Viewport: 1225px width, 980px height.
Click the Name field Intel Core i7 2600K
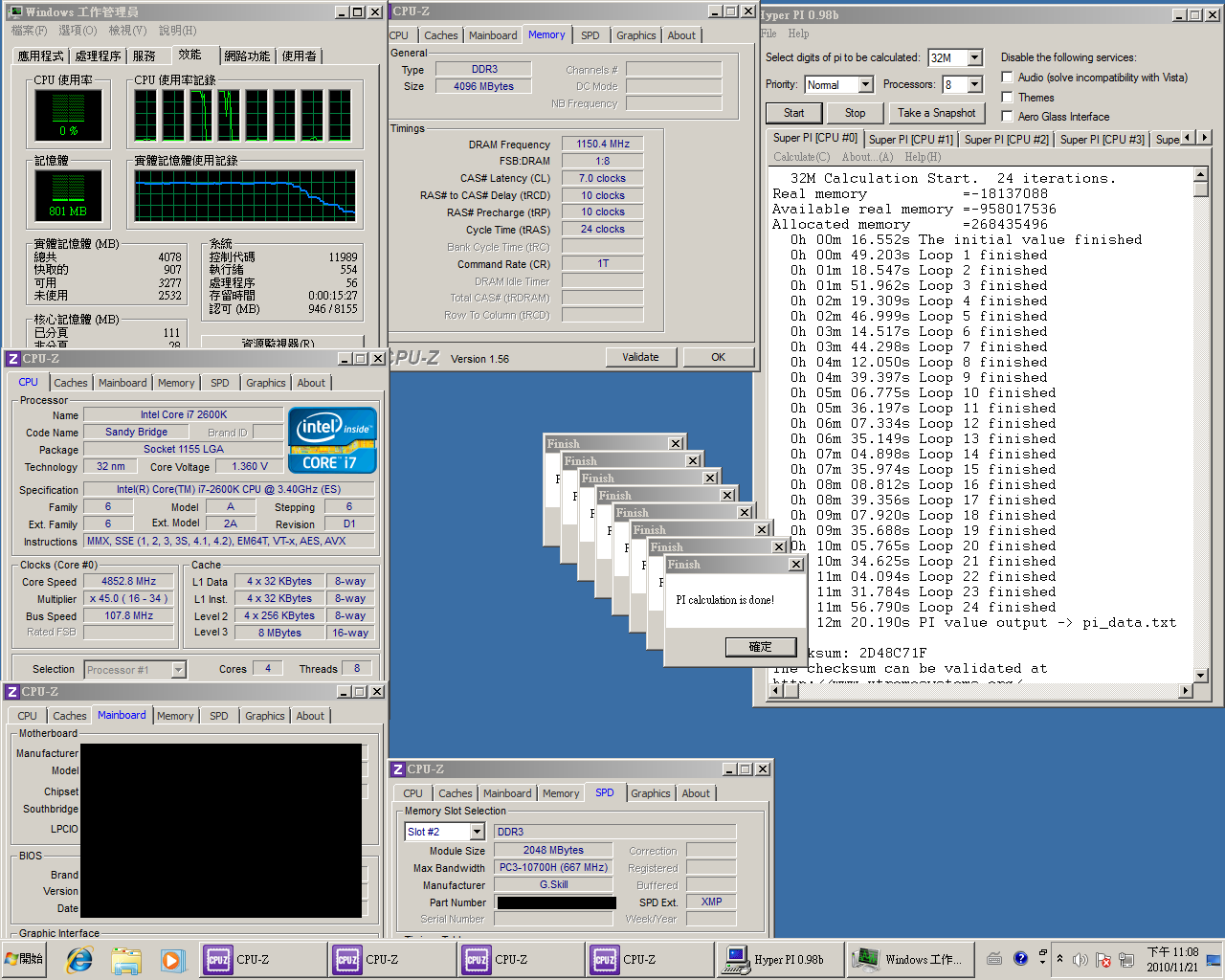(x=184, y=415)
